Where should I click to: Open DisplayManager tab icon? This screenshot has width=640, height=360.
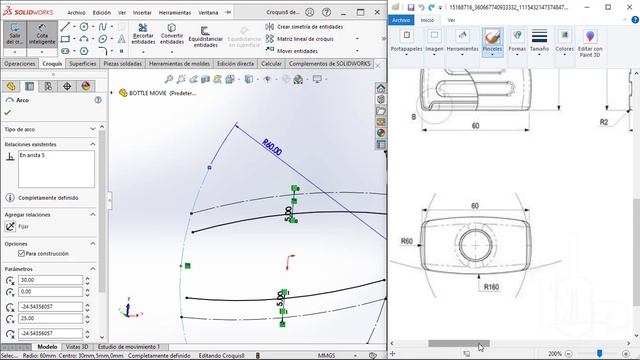click(x=86, y=86)
